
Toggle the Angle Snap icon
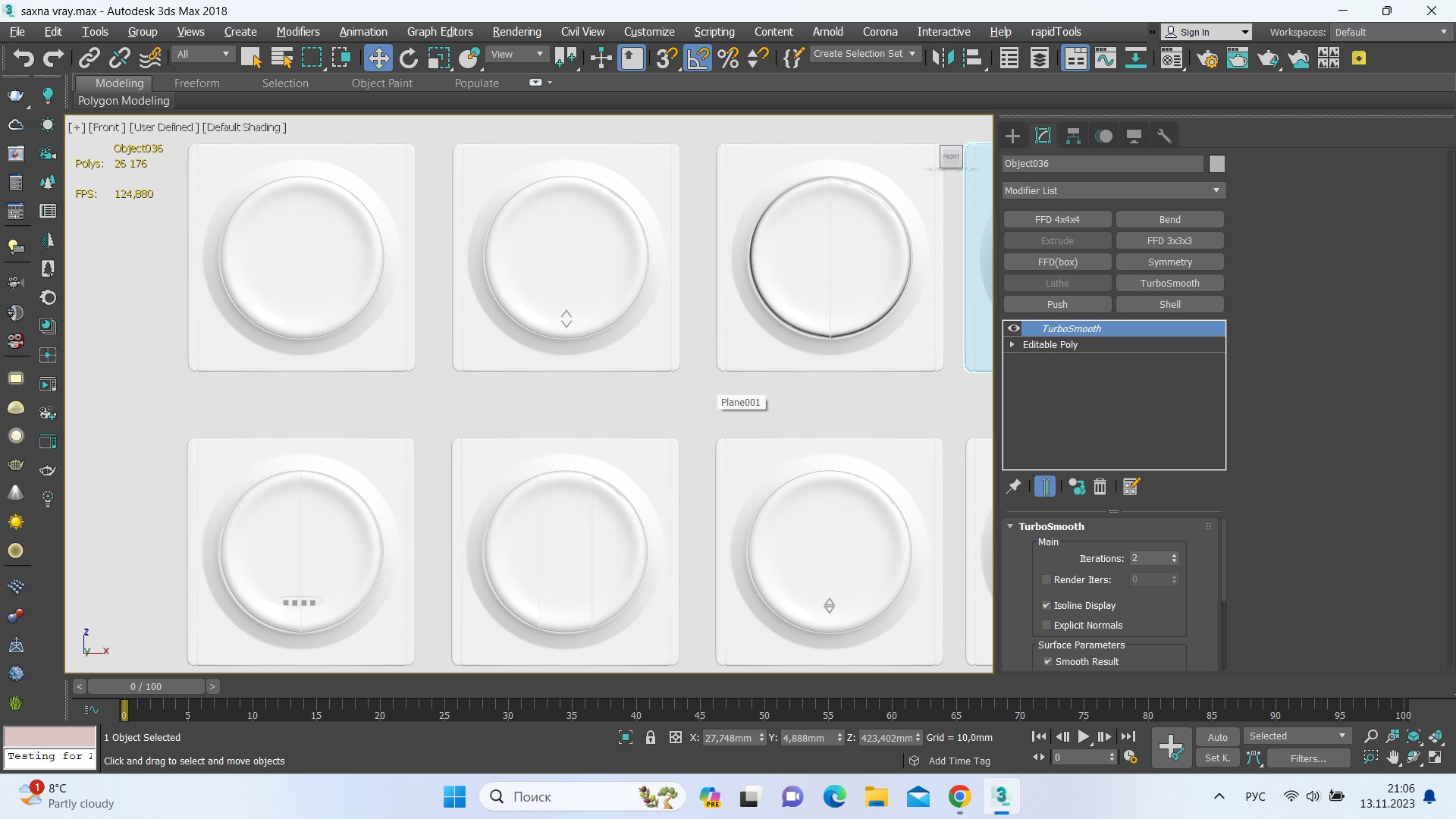click(698, 58)
